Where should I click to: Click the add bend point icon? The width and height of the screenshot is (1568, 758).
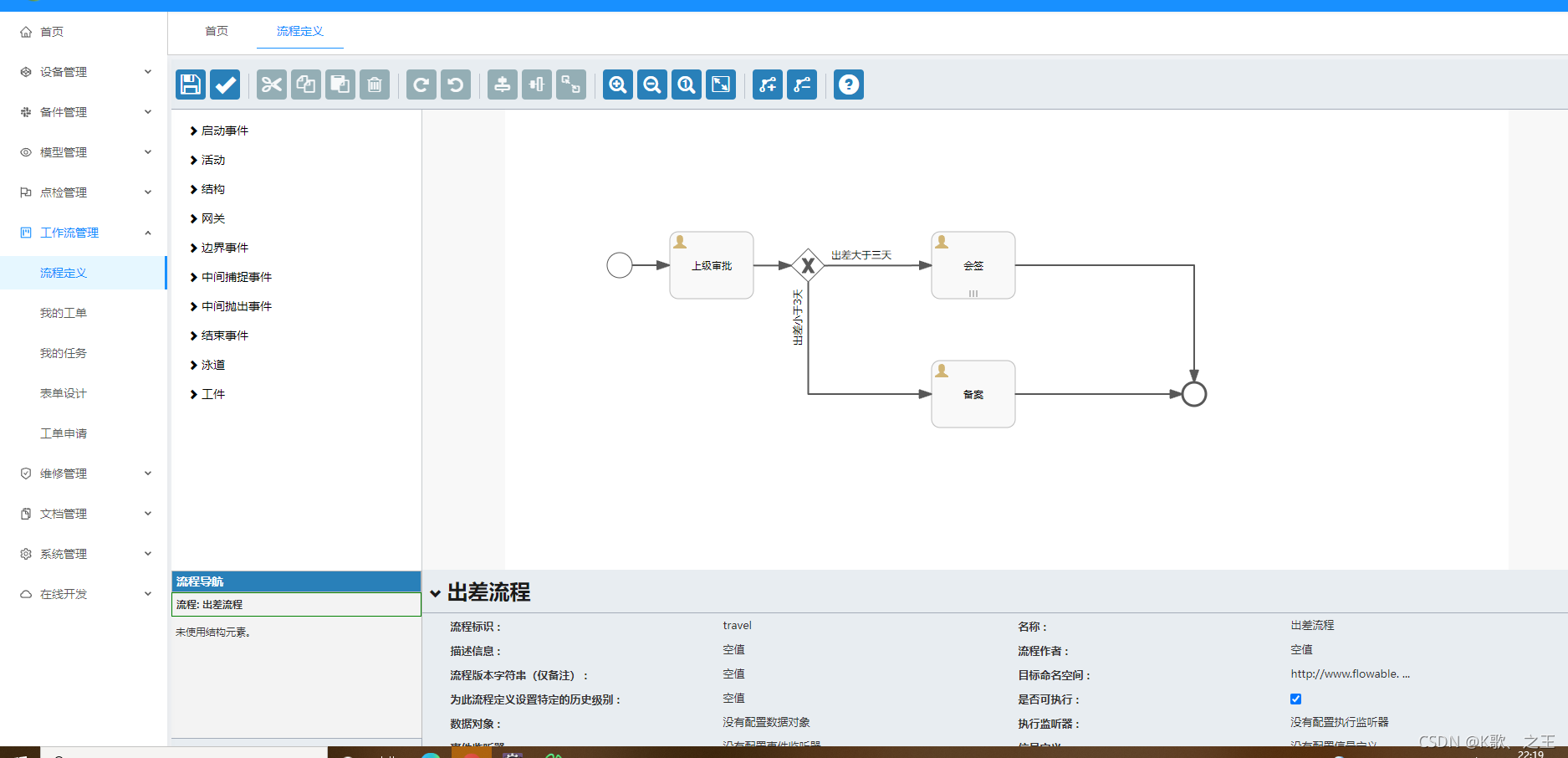(x=768, y=85)
